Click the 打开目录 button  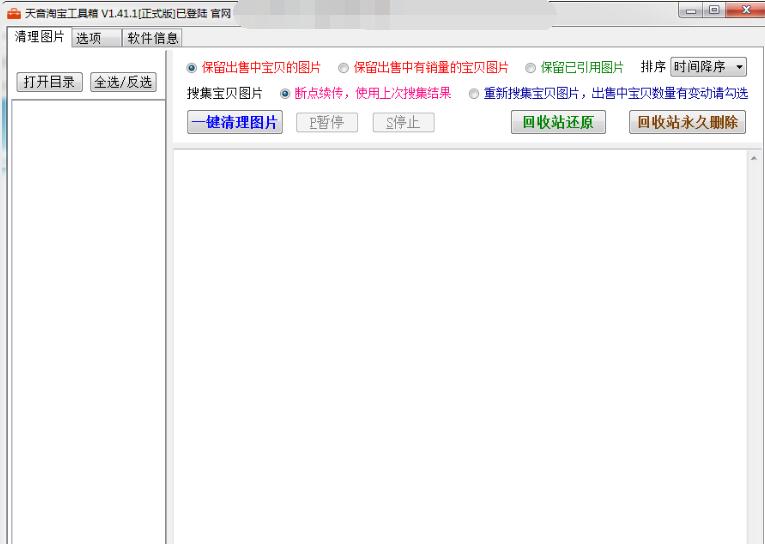point(50,82)
